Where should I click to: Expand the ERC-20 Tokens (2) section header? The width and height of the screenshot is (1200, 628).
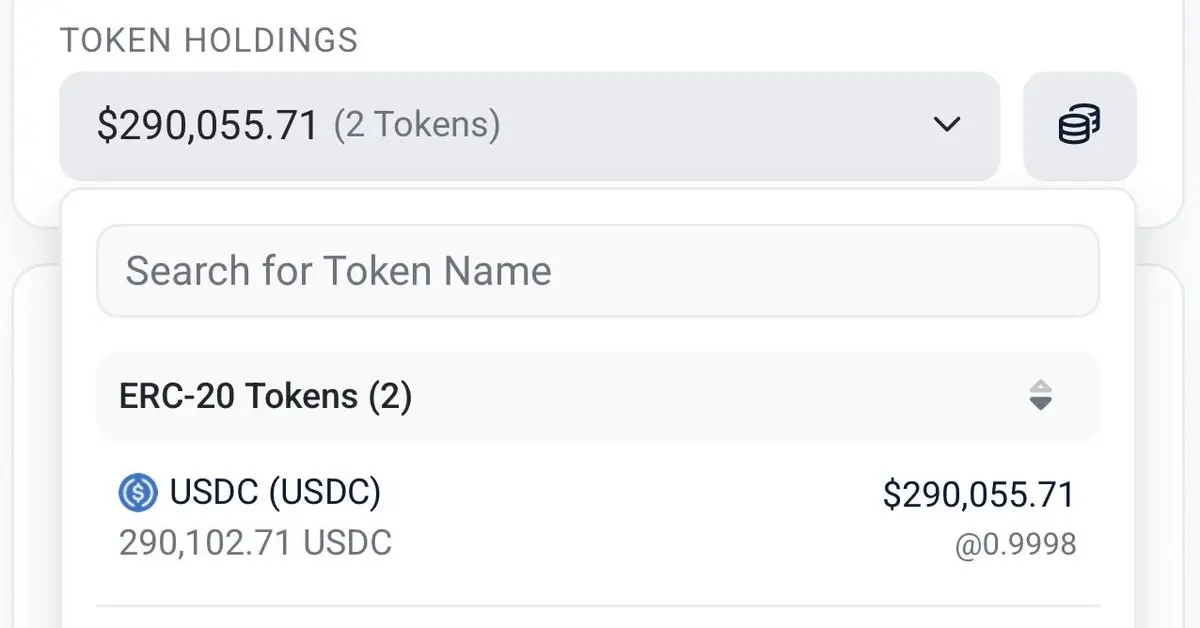click(598, 397)
